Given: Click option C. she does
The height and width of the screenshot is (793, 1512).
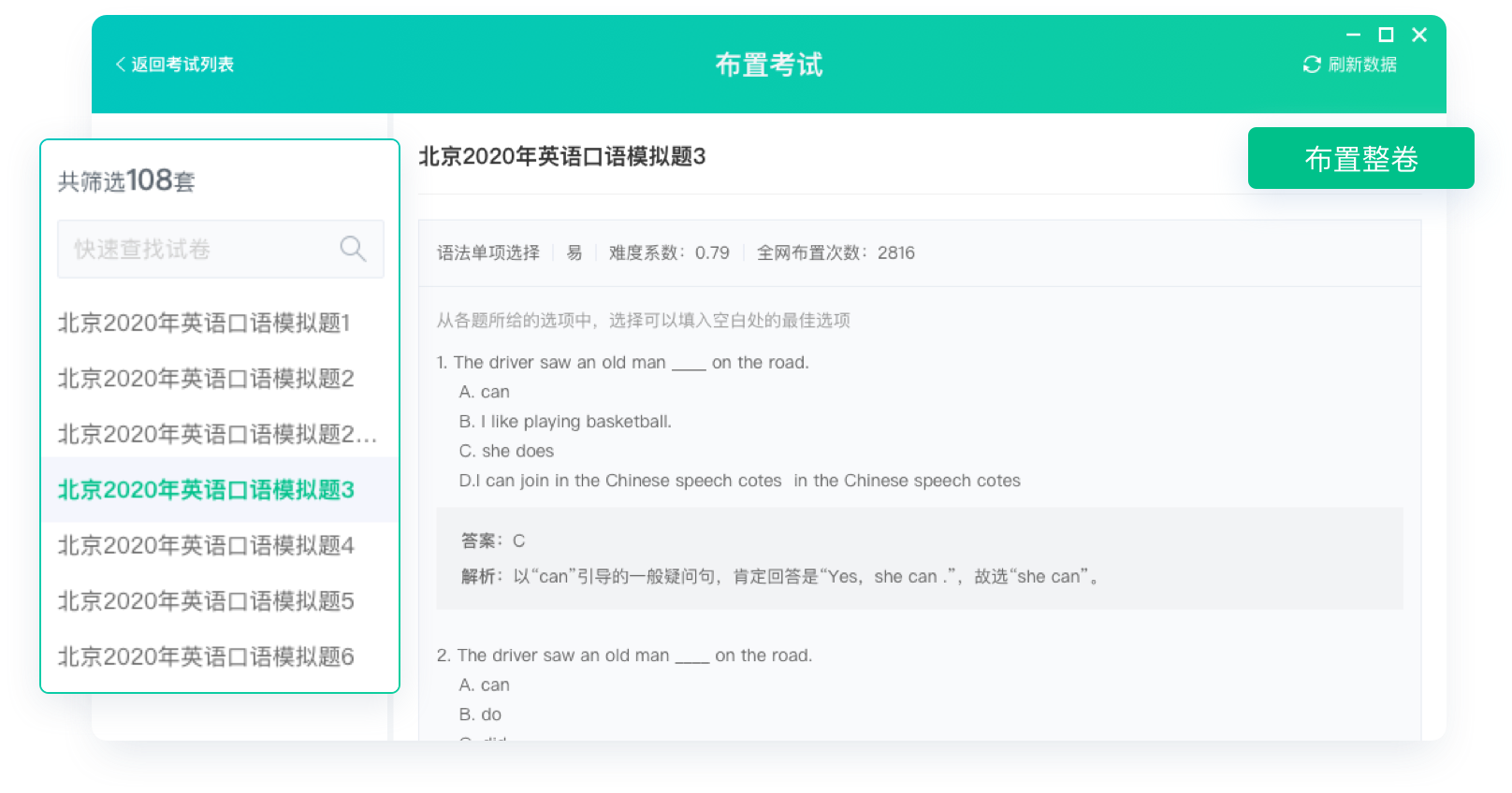Looking at the screenshot, I should 506,451.
